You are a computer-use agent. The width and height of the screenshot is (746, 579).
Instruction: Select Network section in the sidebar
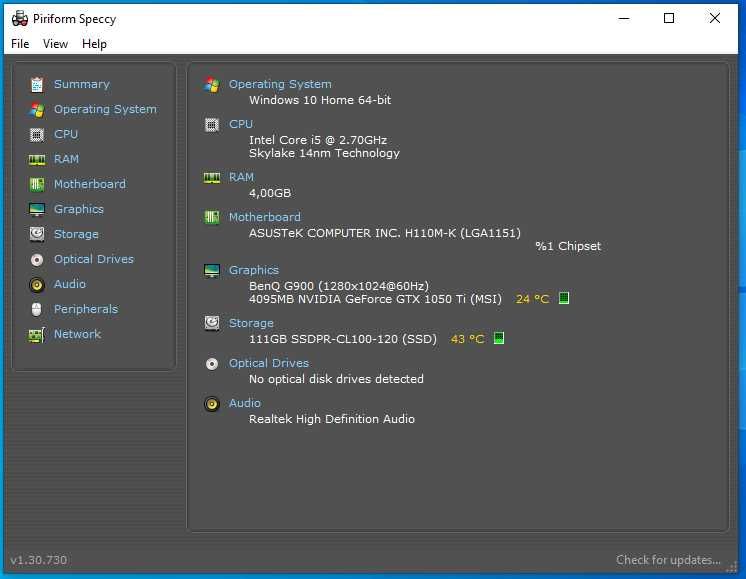point(78,334)
